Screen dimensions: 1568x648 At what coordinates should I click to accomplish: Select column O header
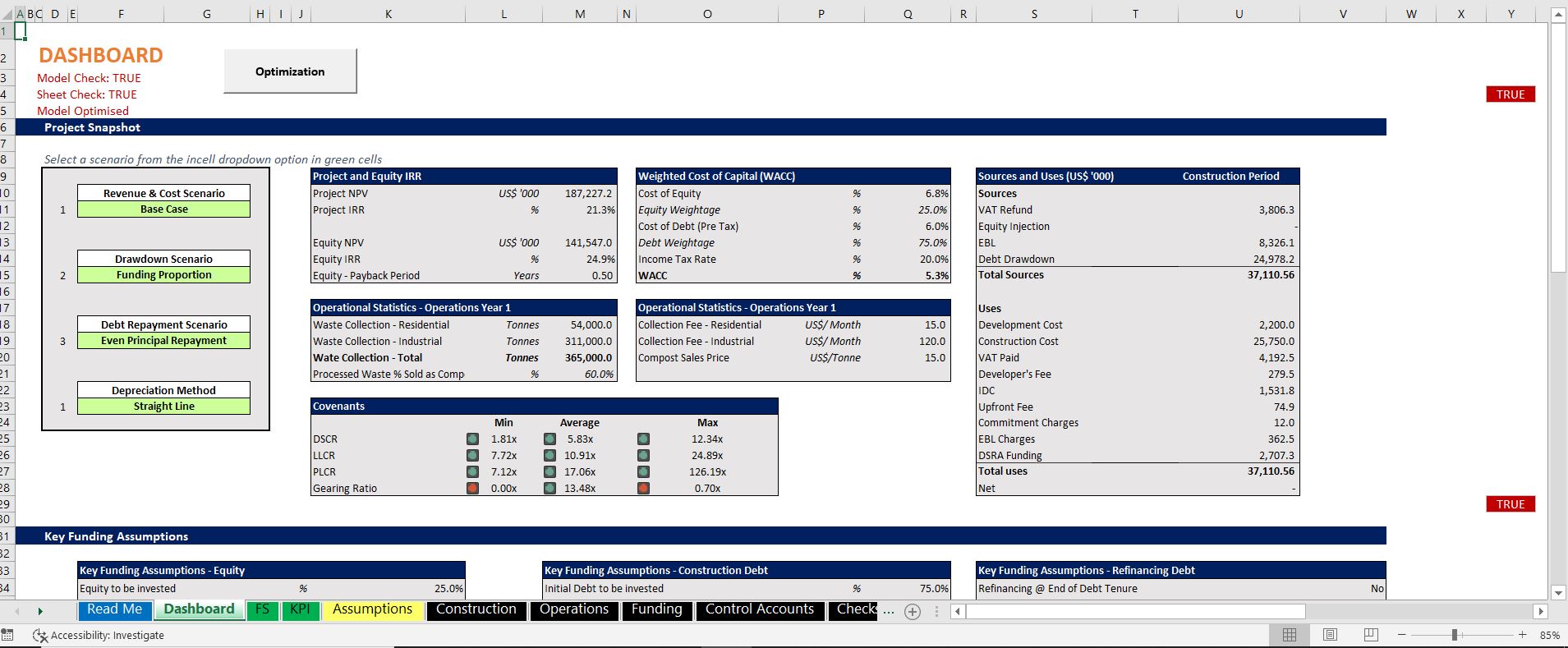(707, 14)
